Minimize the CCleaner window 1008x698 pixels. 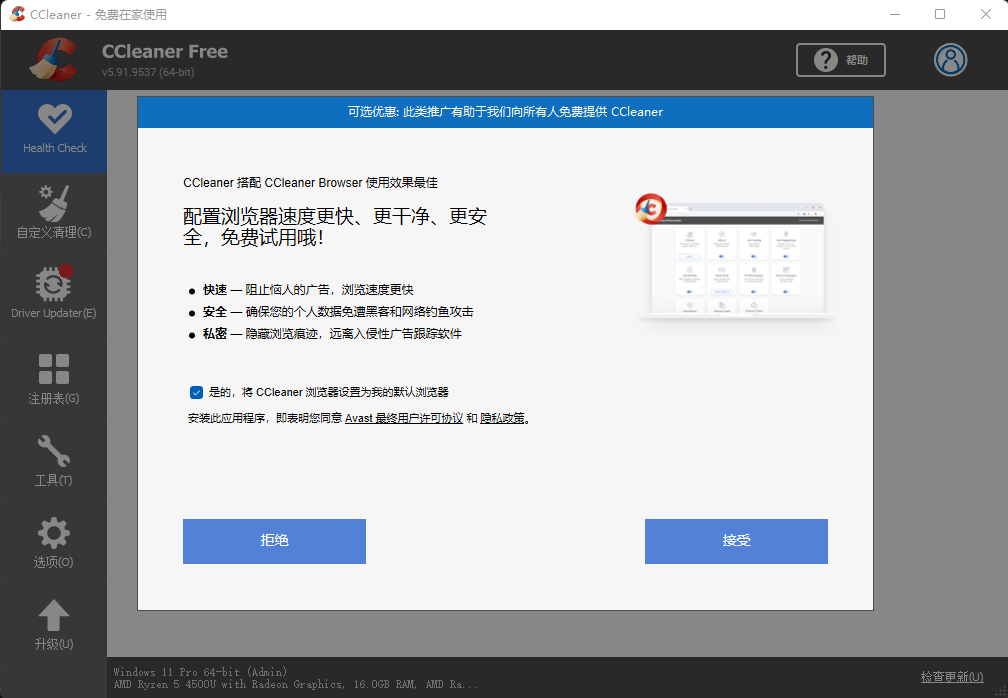(x=895, y=14)
